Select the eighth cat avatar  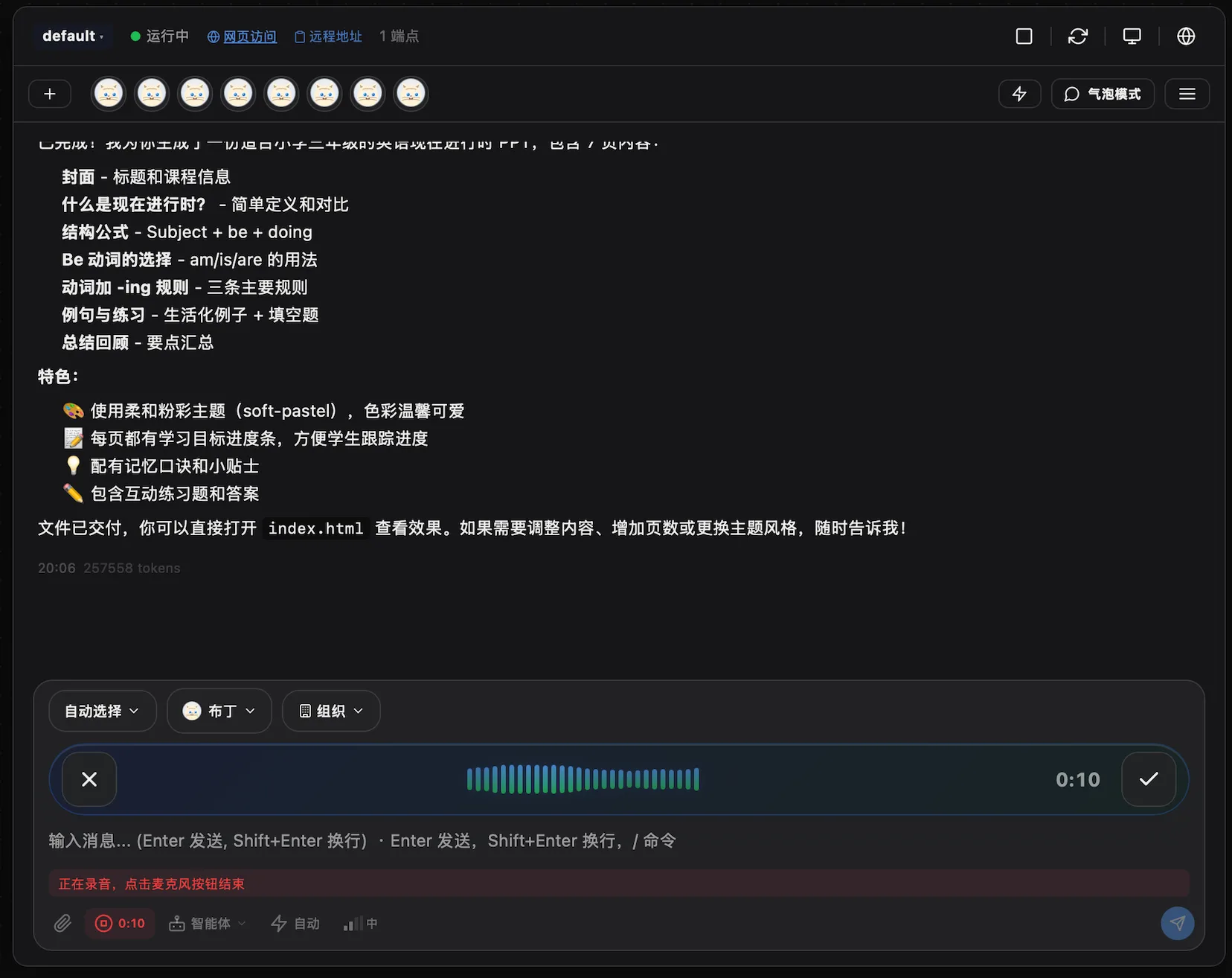pos(411,94)
